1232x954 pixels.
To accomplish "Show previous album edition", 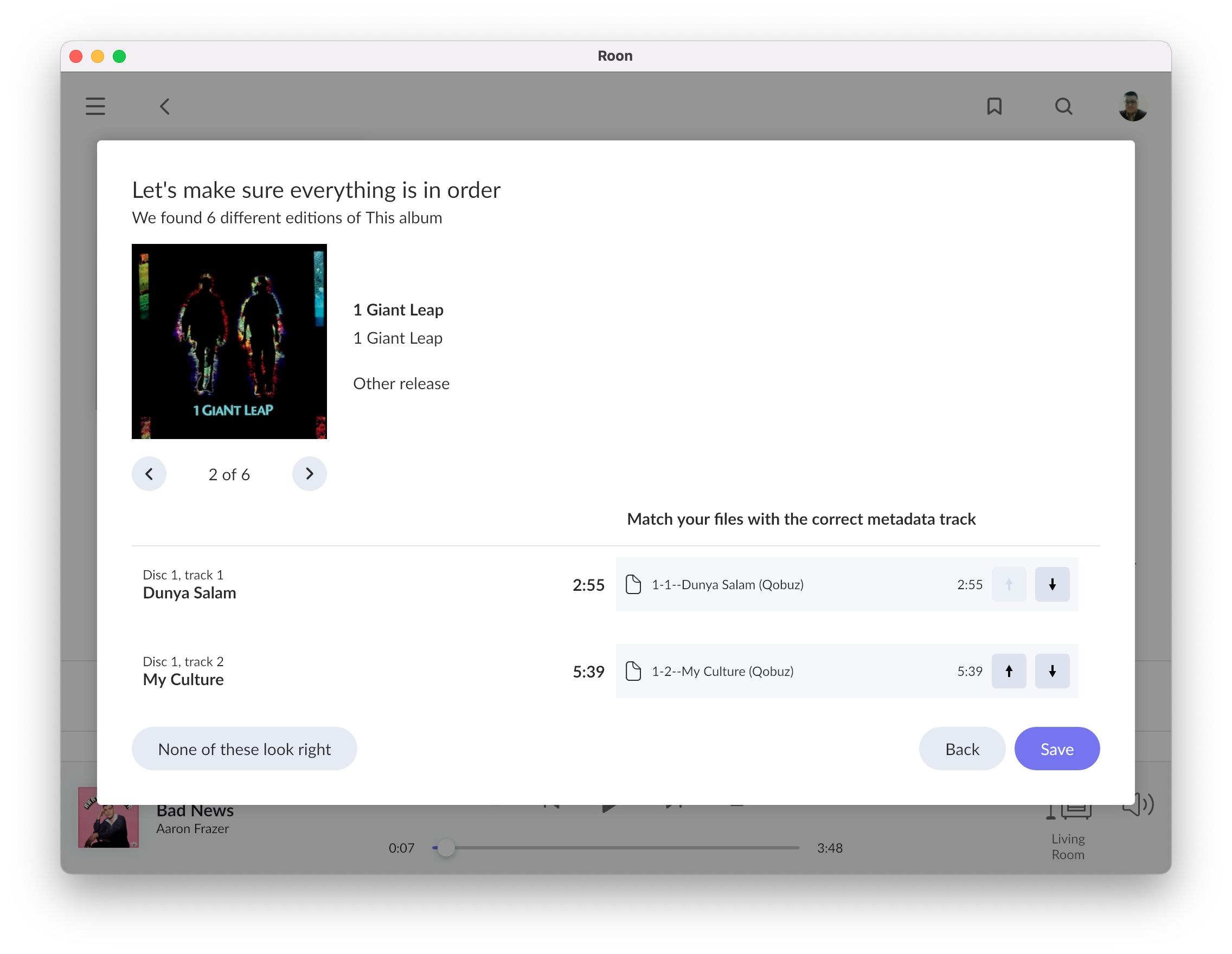I will point(149,474).
